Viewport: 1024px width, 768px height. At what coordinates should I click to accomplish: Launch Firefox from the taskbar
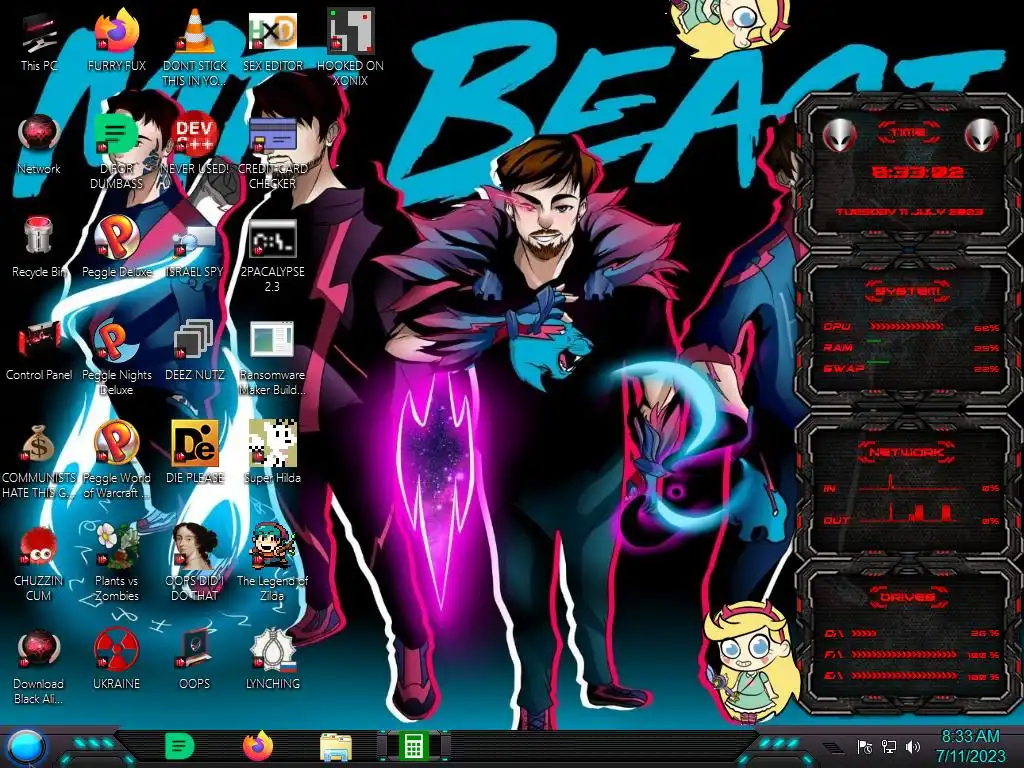pos(258,746)
